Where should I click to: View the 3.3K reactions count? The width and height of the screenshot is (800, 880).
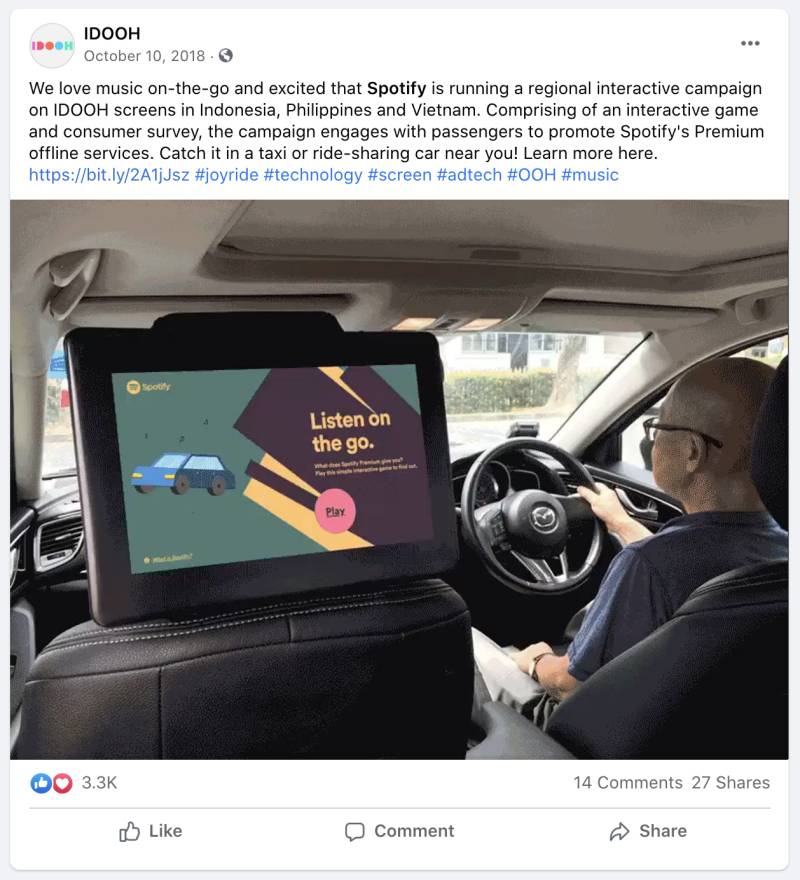[x=99, y=782]
